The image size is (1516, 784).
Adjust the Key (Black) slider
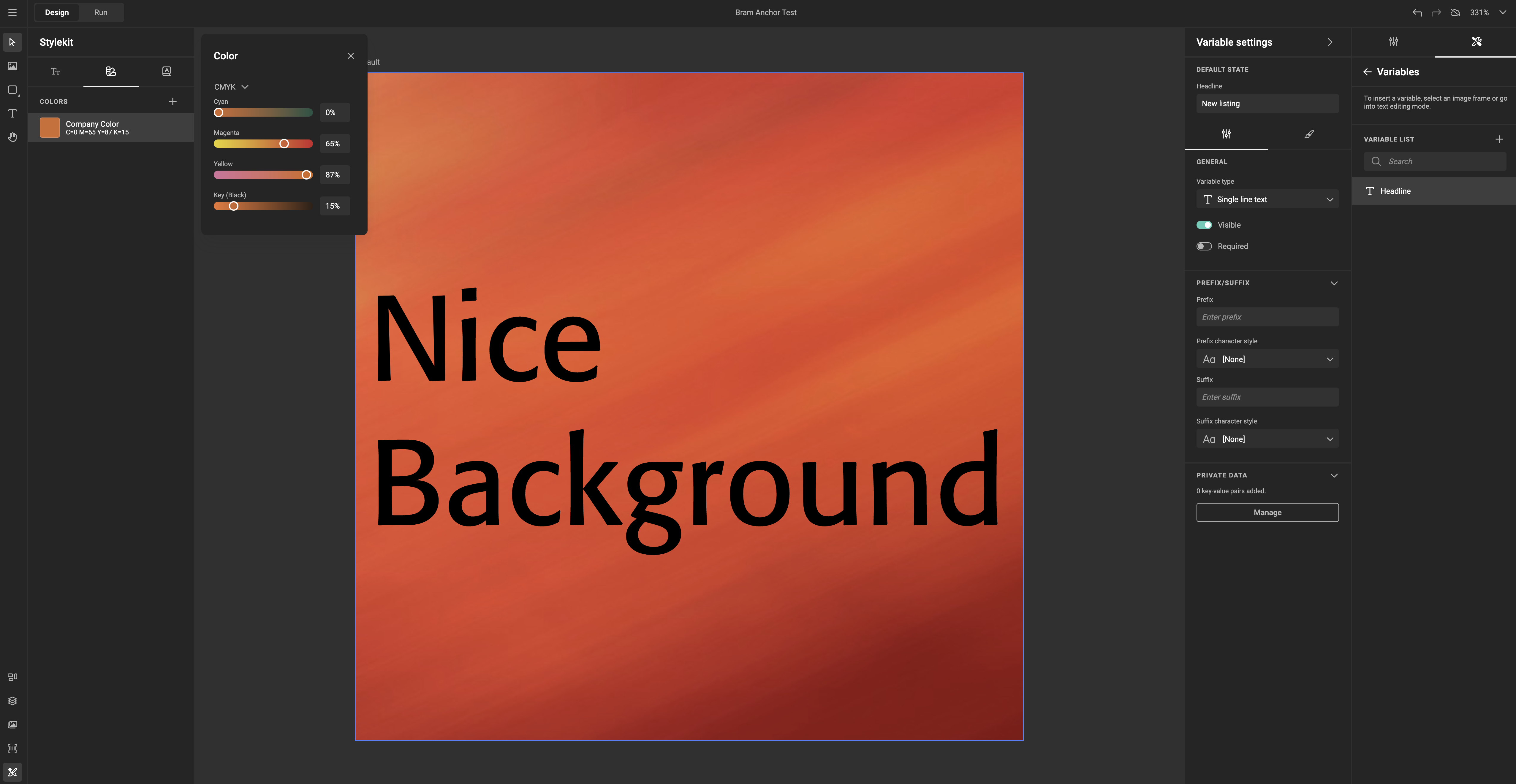click(263, 206)
